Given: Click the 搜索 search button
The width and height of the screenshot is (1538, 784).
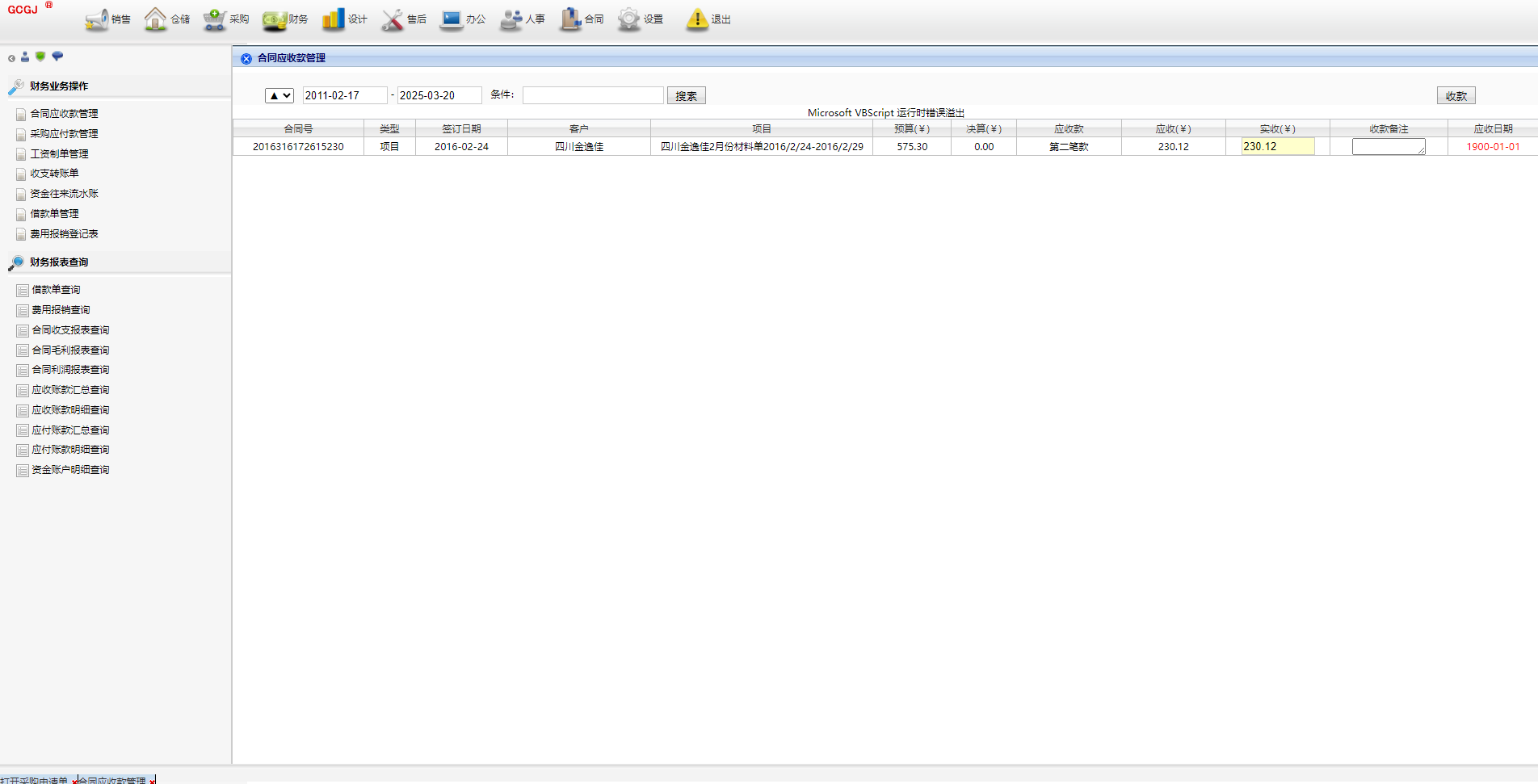Looking at the screenshot, I should tap(686, 96).
